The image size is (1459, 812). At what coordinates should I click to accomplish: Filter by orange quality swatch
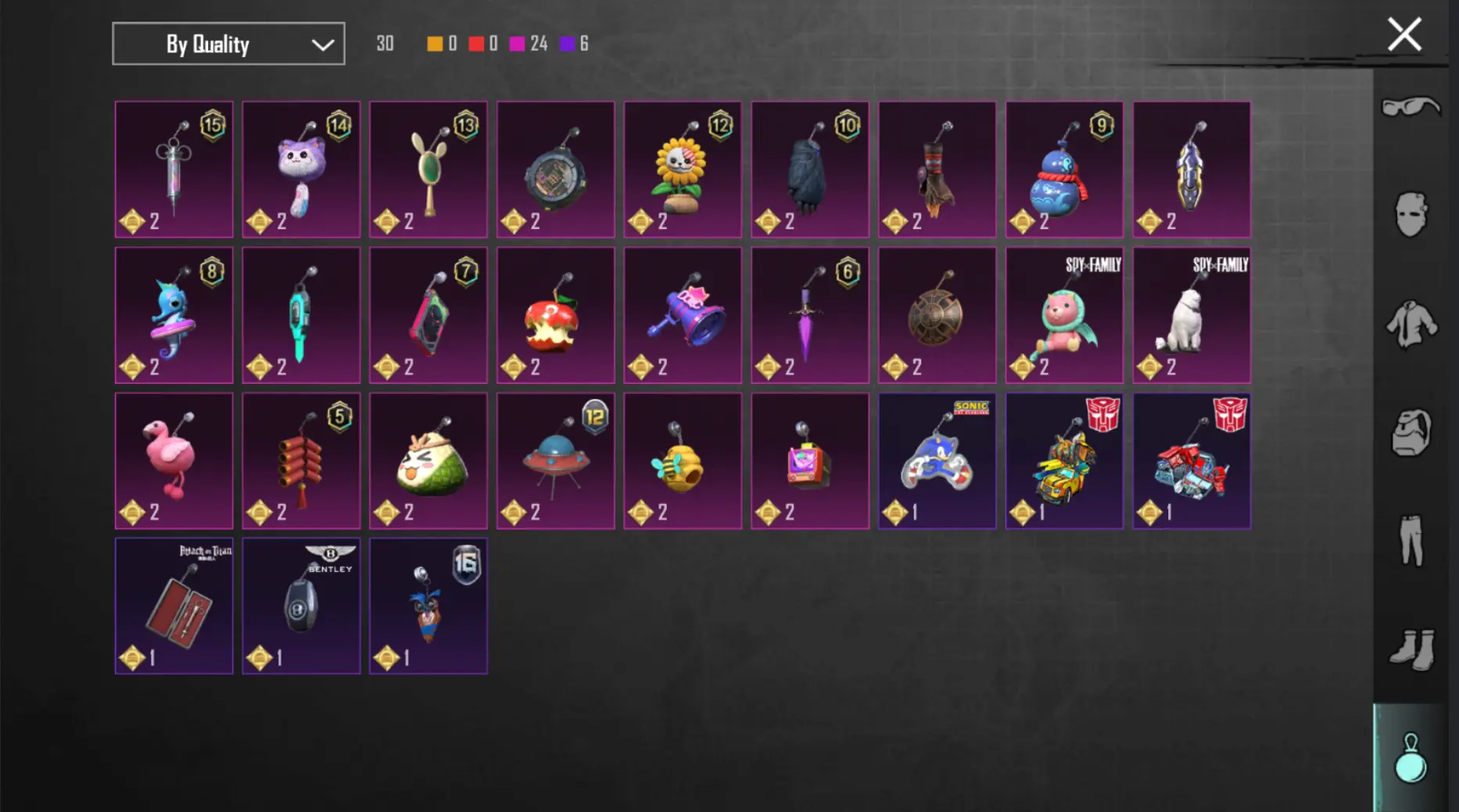coord(435,44)
